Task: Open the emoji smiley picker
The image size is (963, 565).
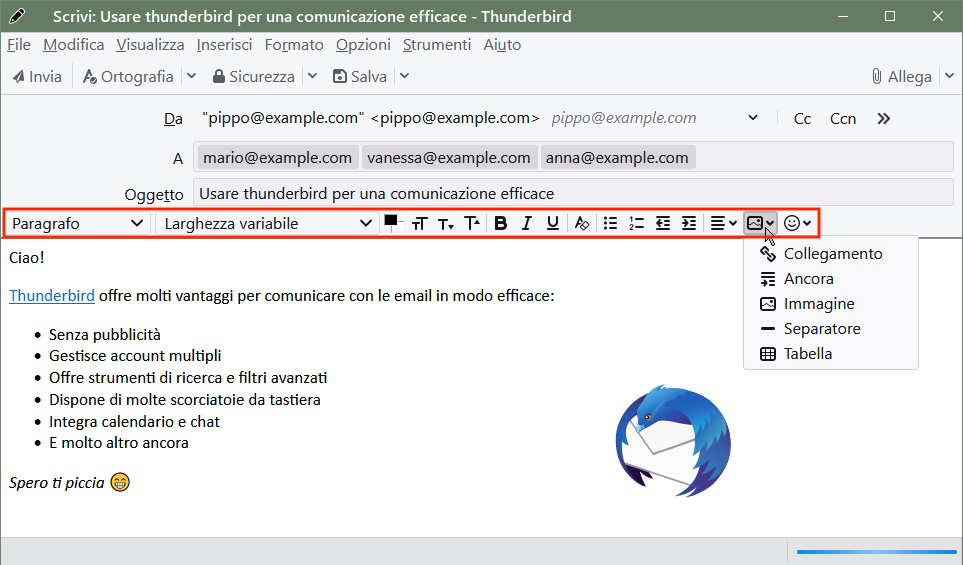Action: pyautogui.click(x=797, y=224)
